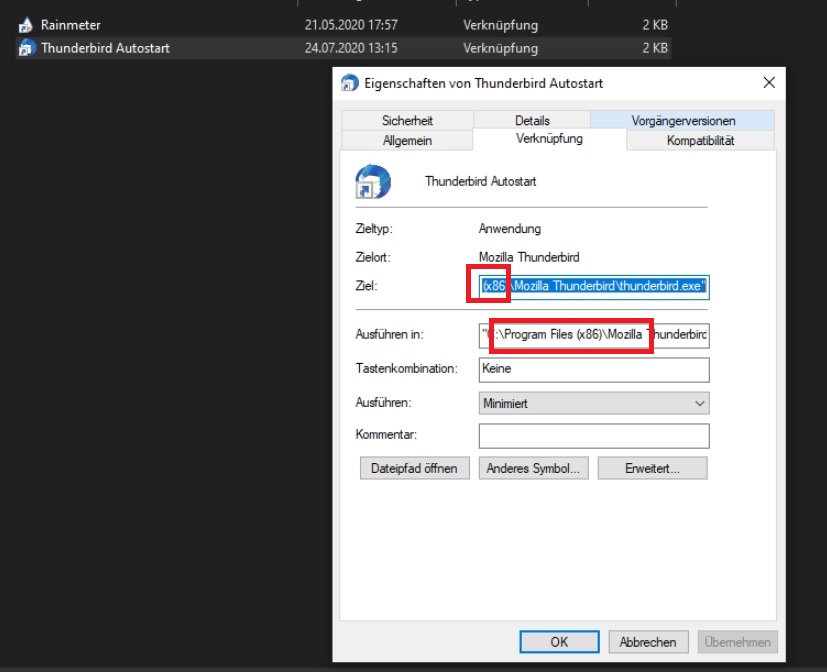The height and width of the screenshot is (672, 827).
Task: Show the Kompatibilität tab
Action: click(700, 141)
